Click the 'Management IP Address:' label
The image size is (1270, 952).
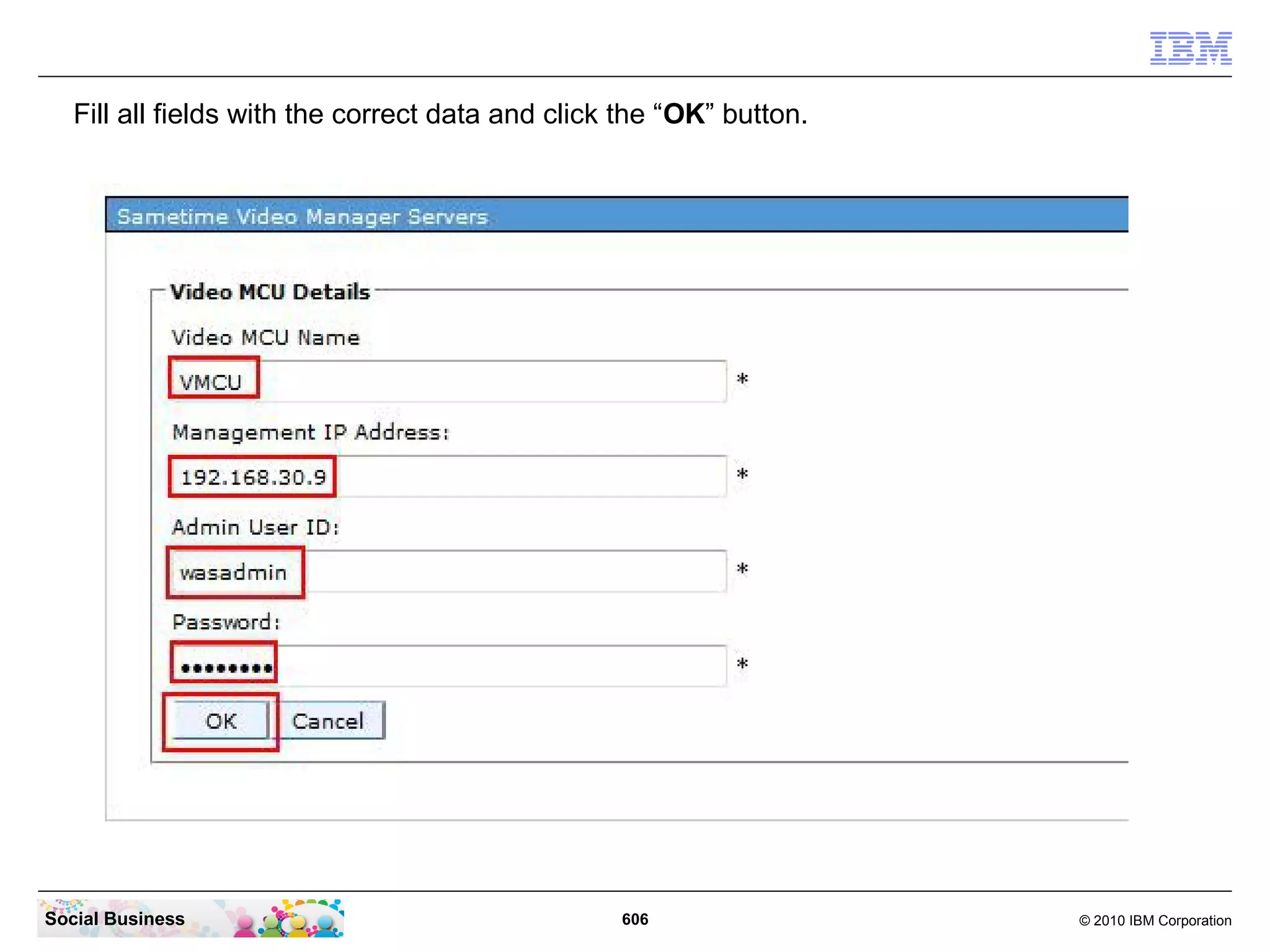(311, 432)
